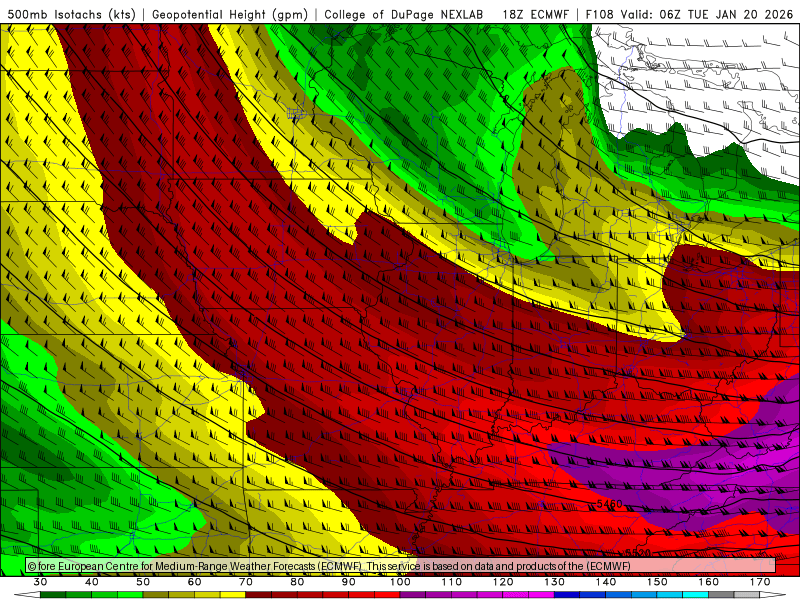
Task: Click the "06Z TUE JAN 20 2026" valid time
Action: click(x=726, y=14)
